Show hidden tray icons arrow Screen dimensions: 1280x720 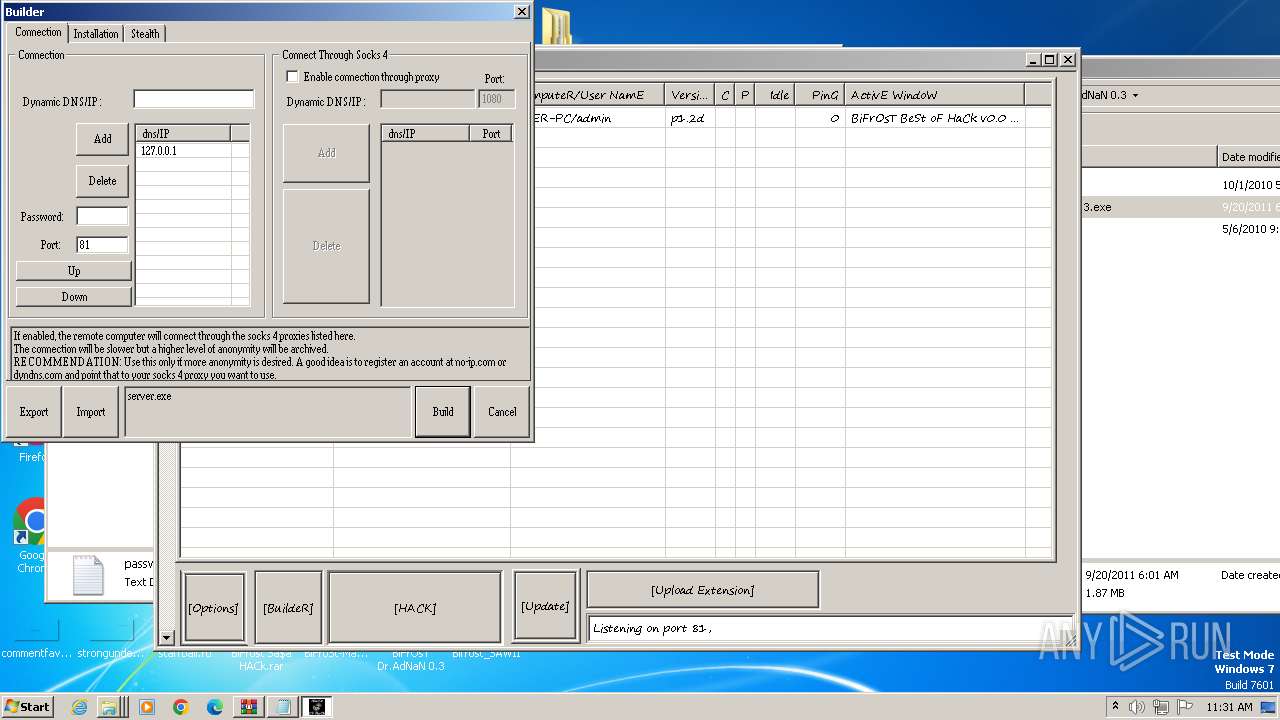pos(1115,706)
